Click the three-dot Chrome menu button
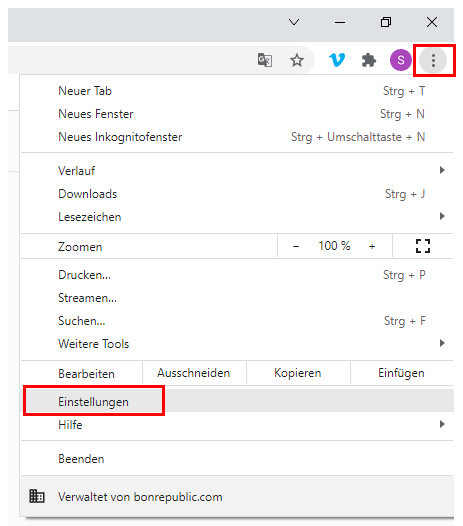463x526 pixels. click(433, 60)
